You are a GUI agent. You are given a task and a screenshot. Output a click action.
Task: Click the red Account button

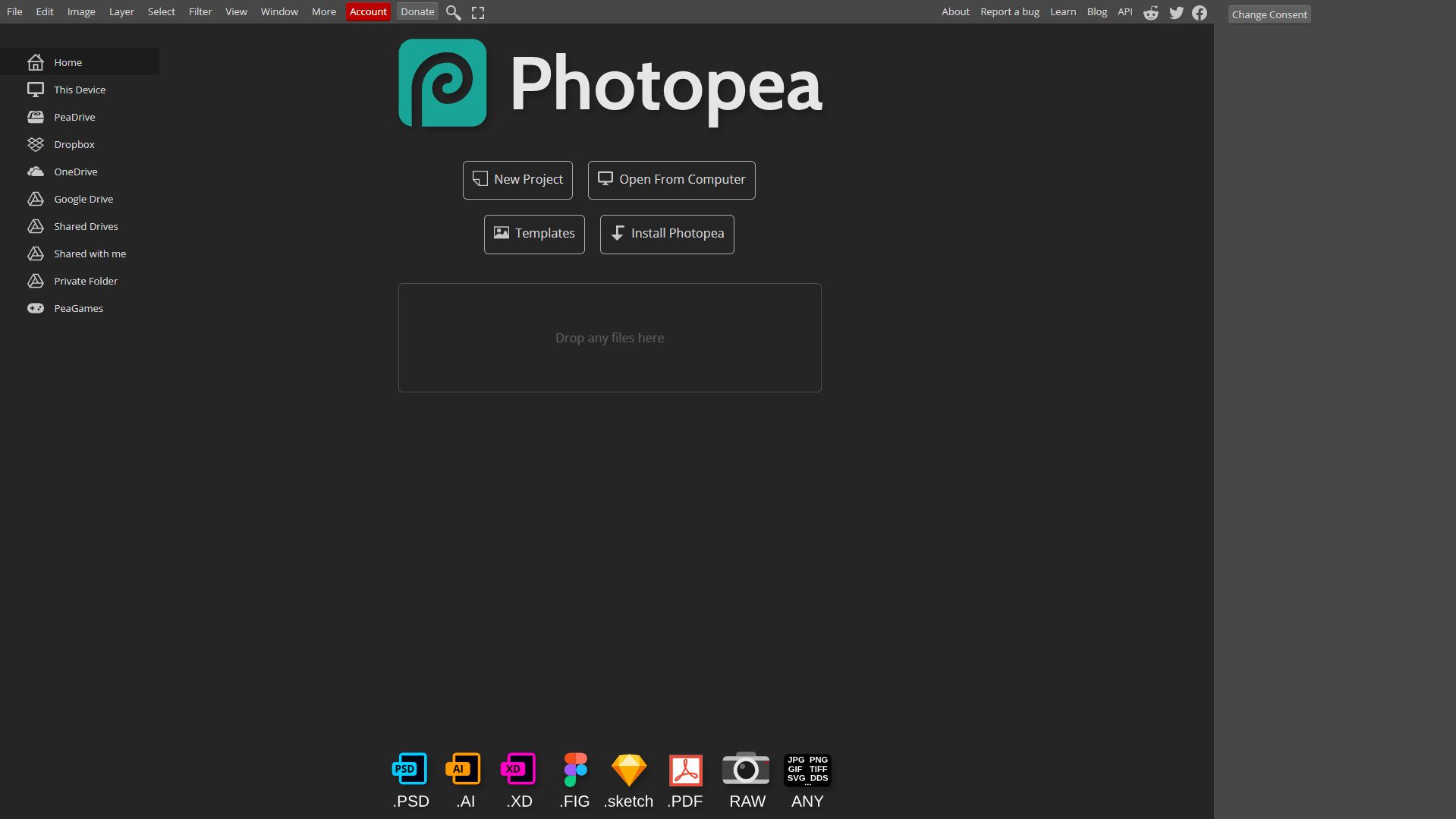pyautogui.click(x=368, y=11)
